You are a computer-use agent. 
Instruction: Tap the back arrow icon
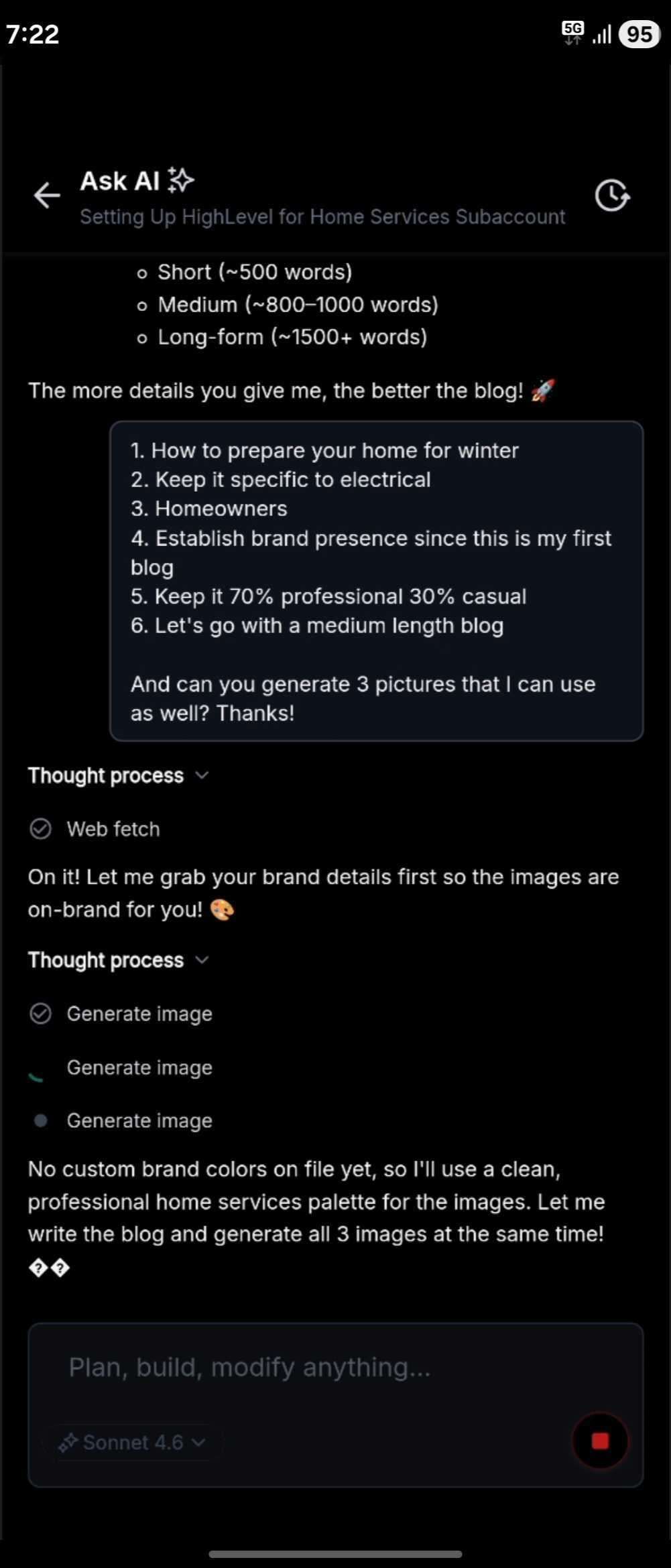(47, 195)
